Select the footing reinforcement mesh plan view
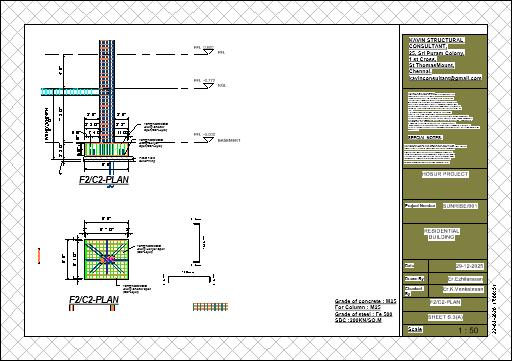 click(106, 259)
